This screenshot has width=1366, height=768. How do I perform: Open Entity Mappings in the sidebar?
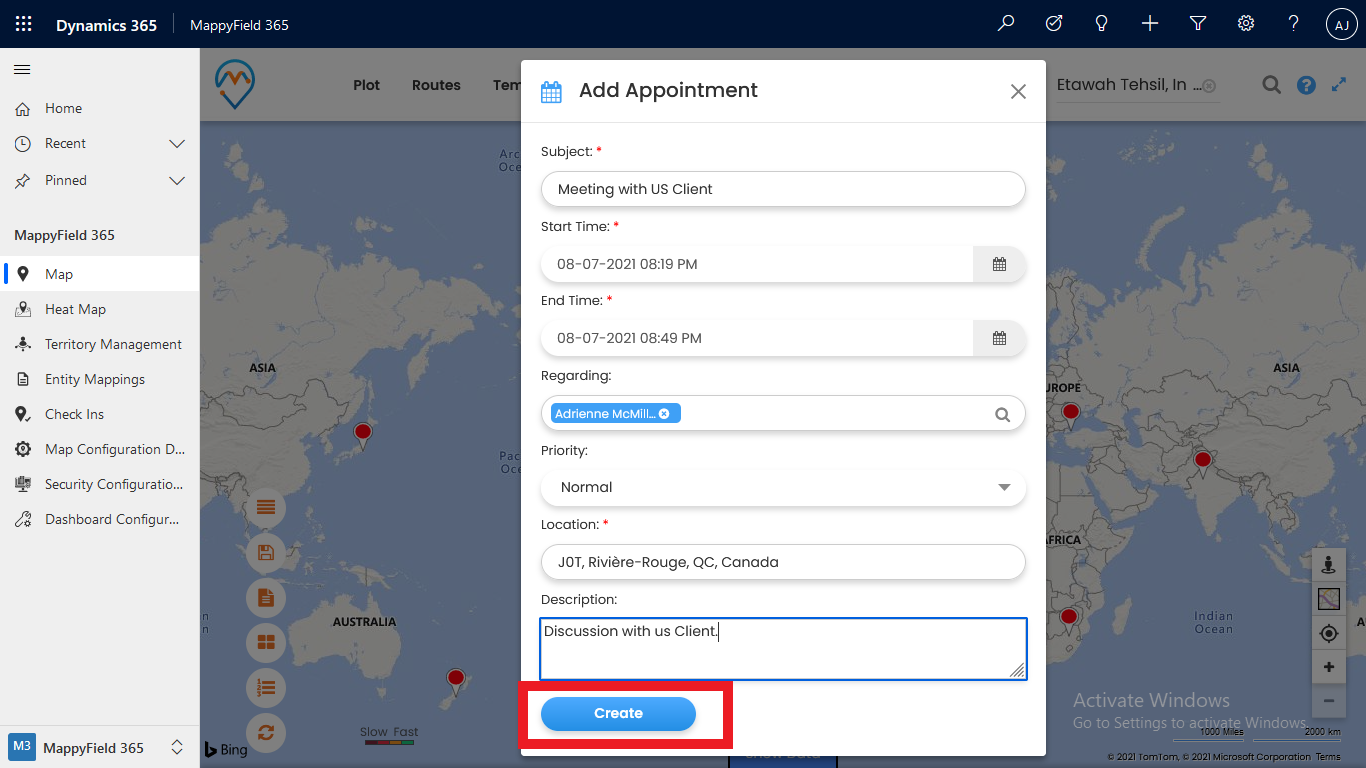pos(100,379)
